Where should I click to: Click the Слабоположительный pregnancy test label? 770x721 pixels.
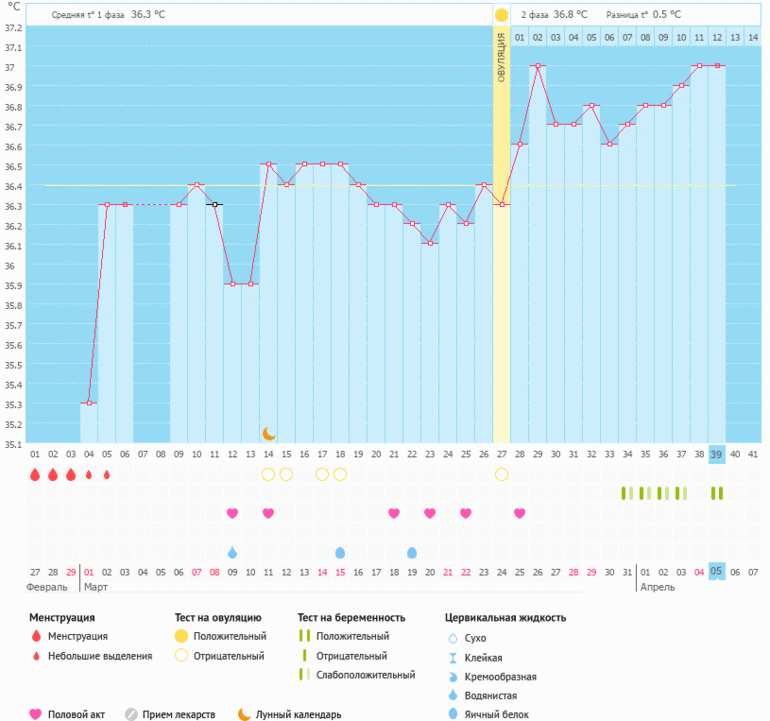(365, 675)
